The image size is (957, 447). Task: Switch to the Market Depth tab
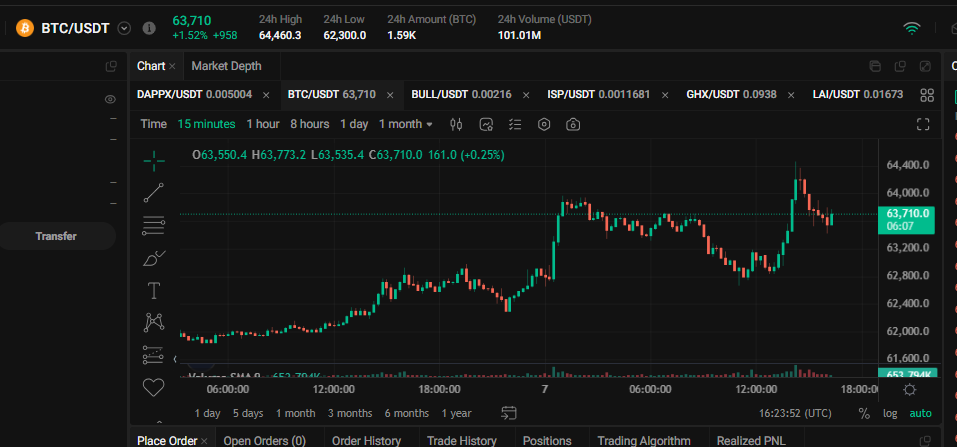[x=226, y=66]
